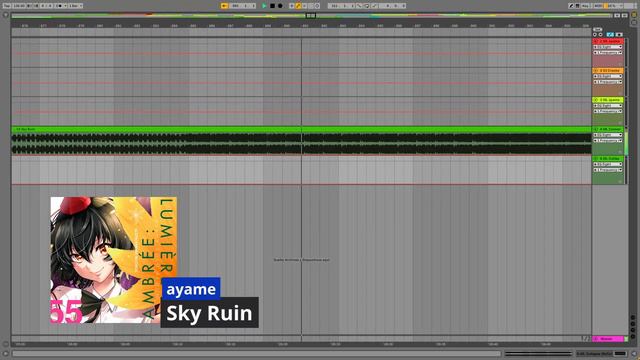Viewport: 640px width, 360px height.
Task: Fold the orange track with its arrow
Action: 596,71
